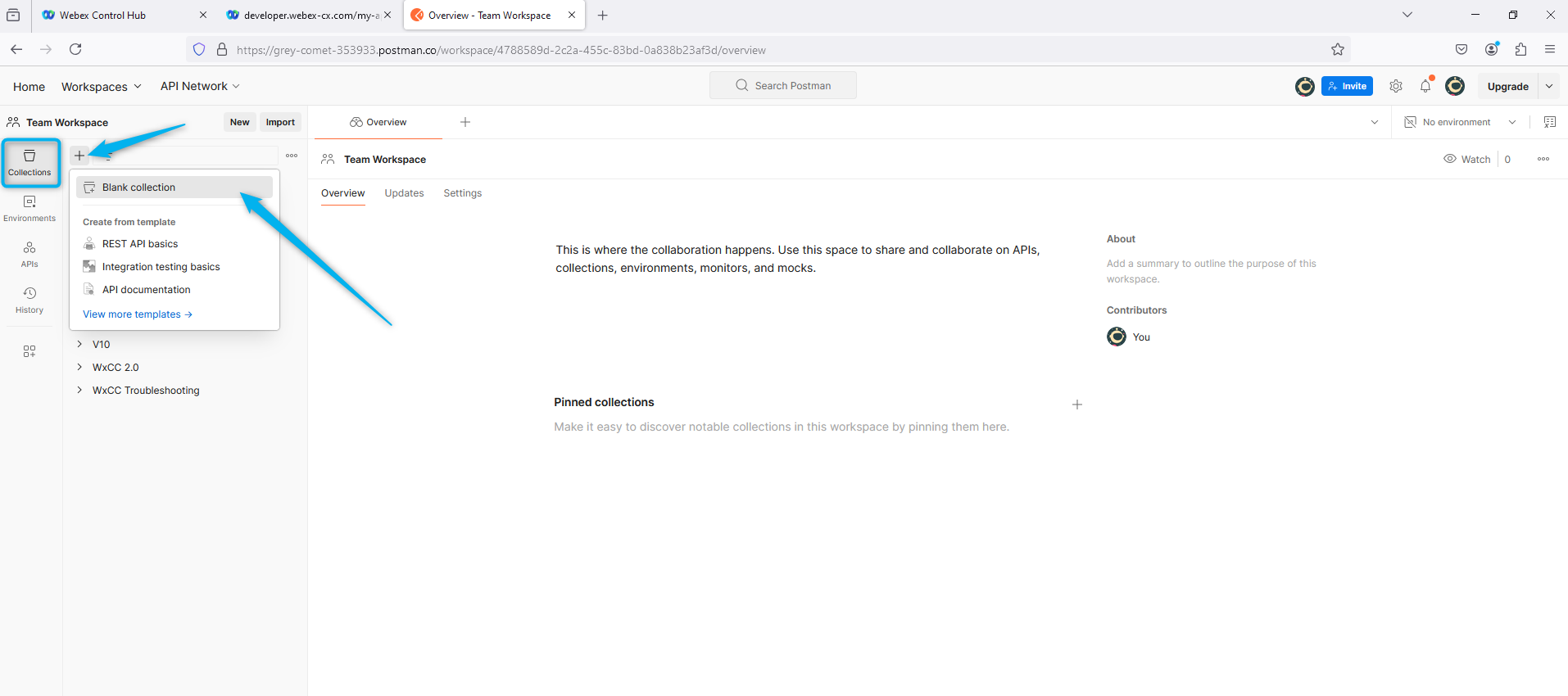Open the History sidebar panel
This screenshot has height=696, width=1568.
point(29,301)
